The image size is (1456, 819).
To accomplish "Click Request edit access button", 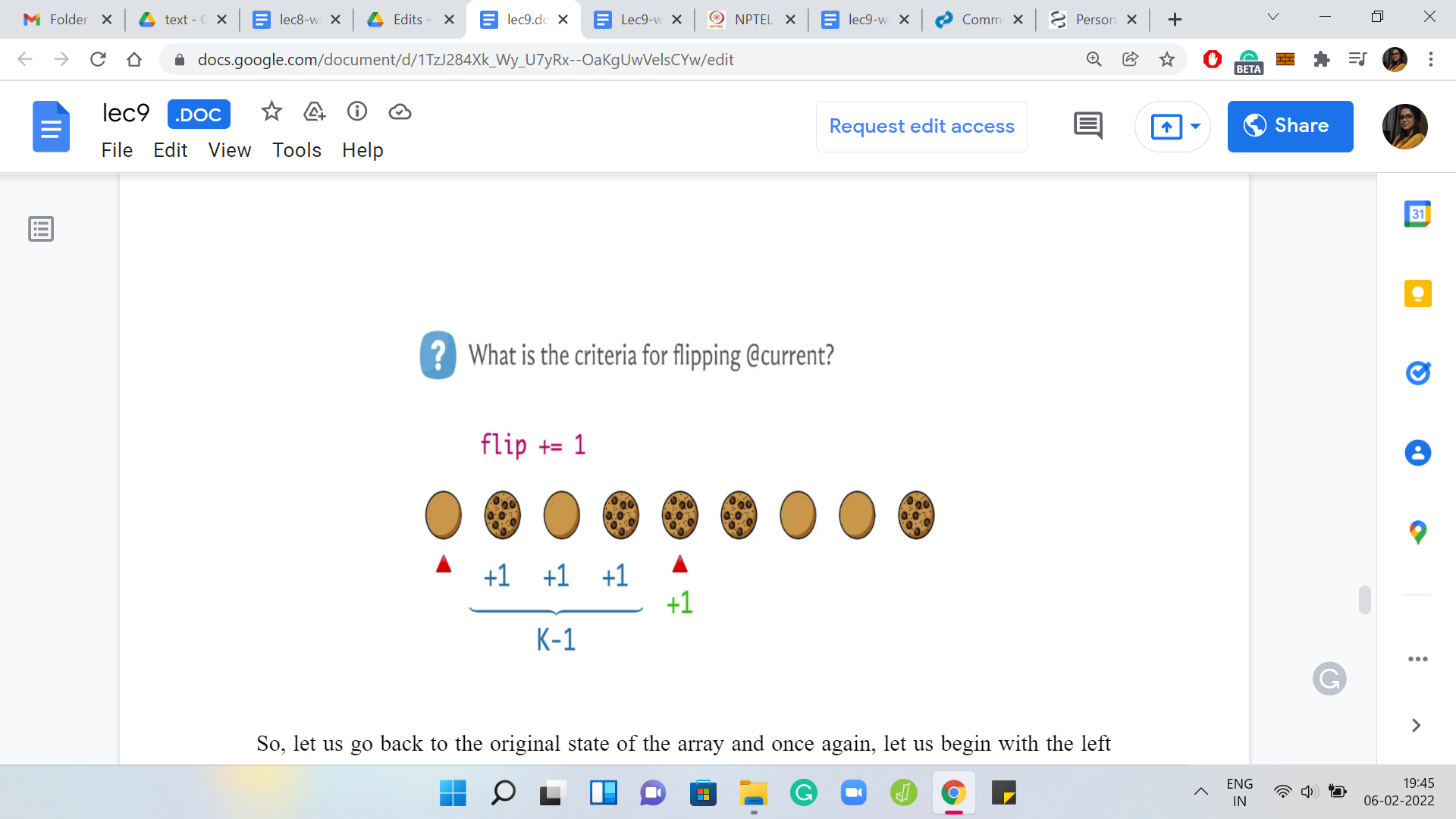I will 921,126.
